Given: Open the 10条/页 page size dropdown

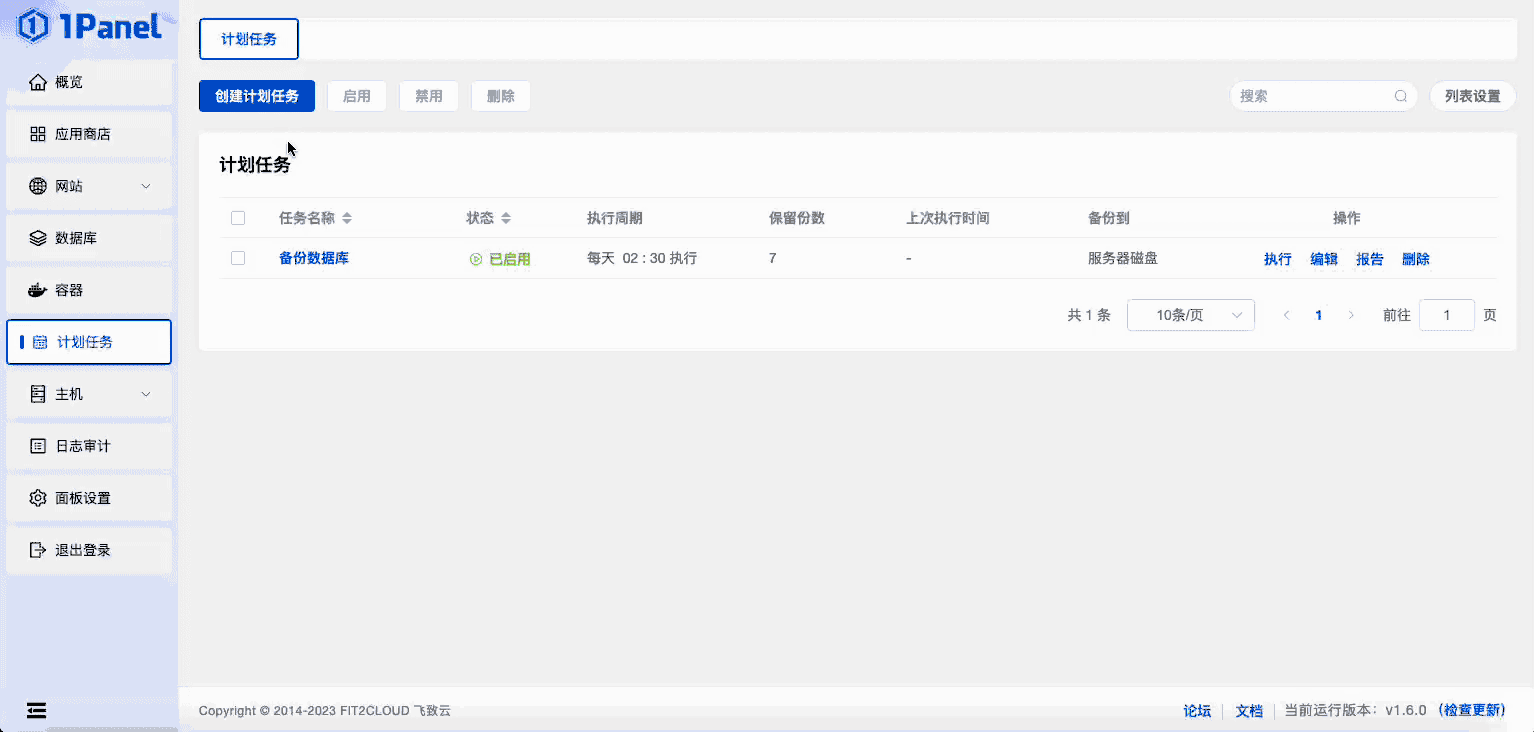Looking at the screenshot, I should tap(1190, 314).
